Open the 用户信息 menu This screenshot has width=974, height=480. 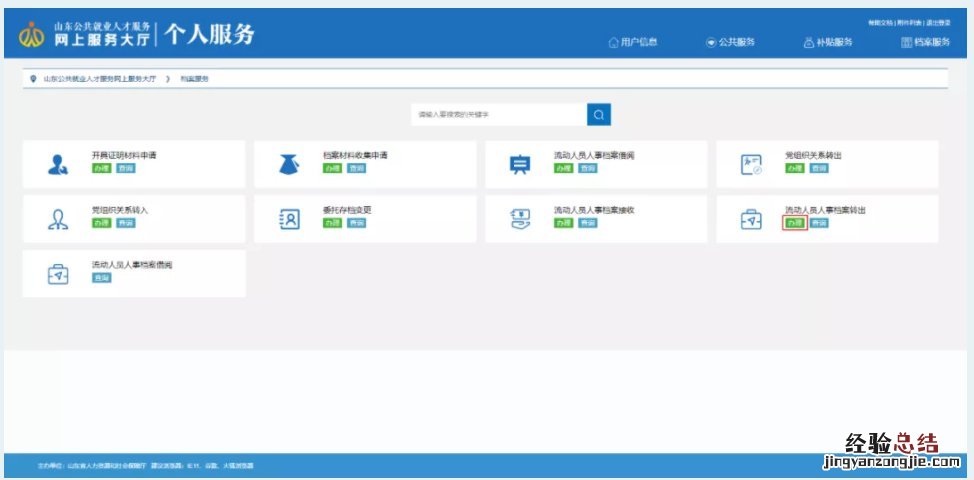(x=632, y=42)
